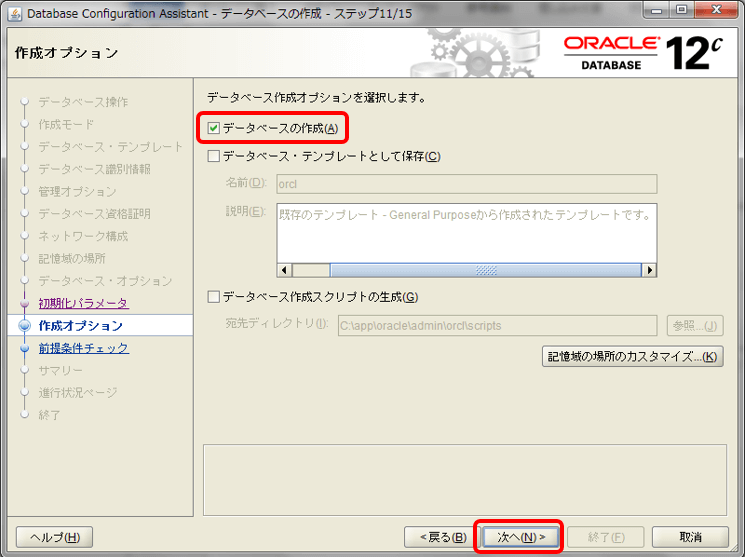Click the 前提条件チェック step bullet icon
The image size is (746, 557).
click(x=25, y=348)
